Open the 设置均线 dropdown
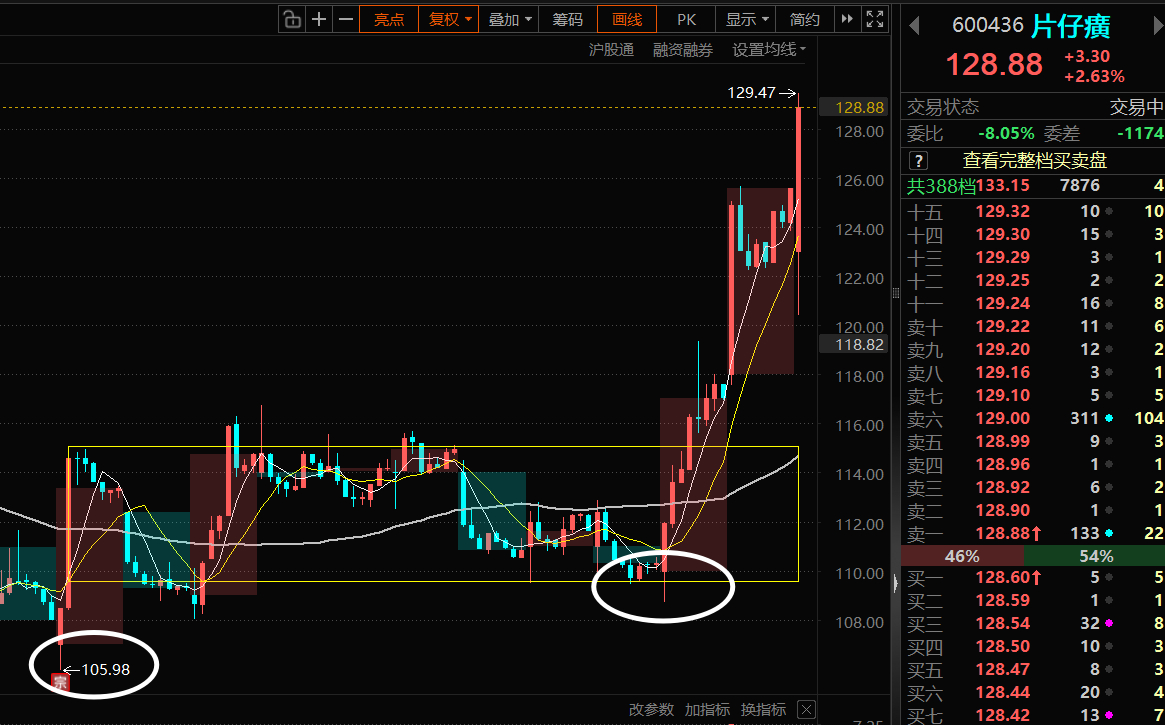 pos(769,50)
